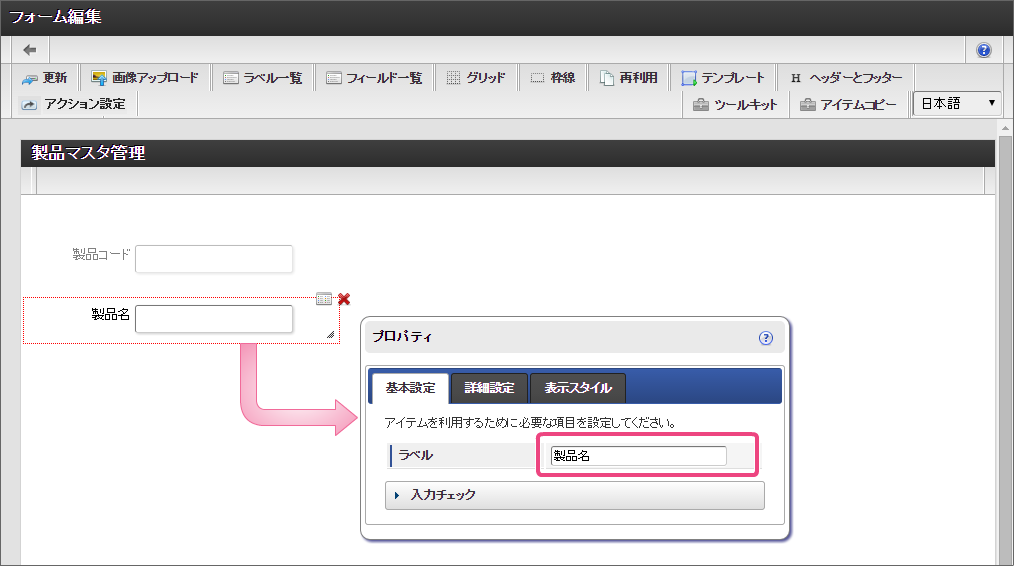Click the 再利用 reuse button

click(x=629, y=78)
